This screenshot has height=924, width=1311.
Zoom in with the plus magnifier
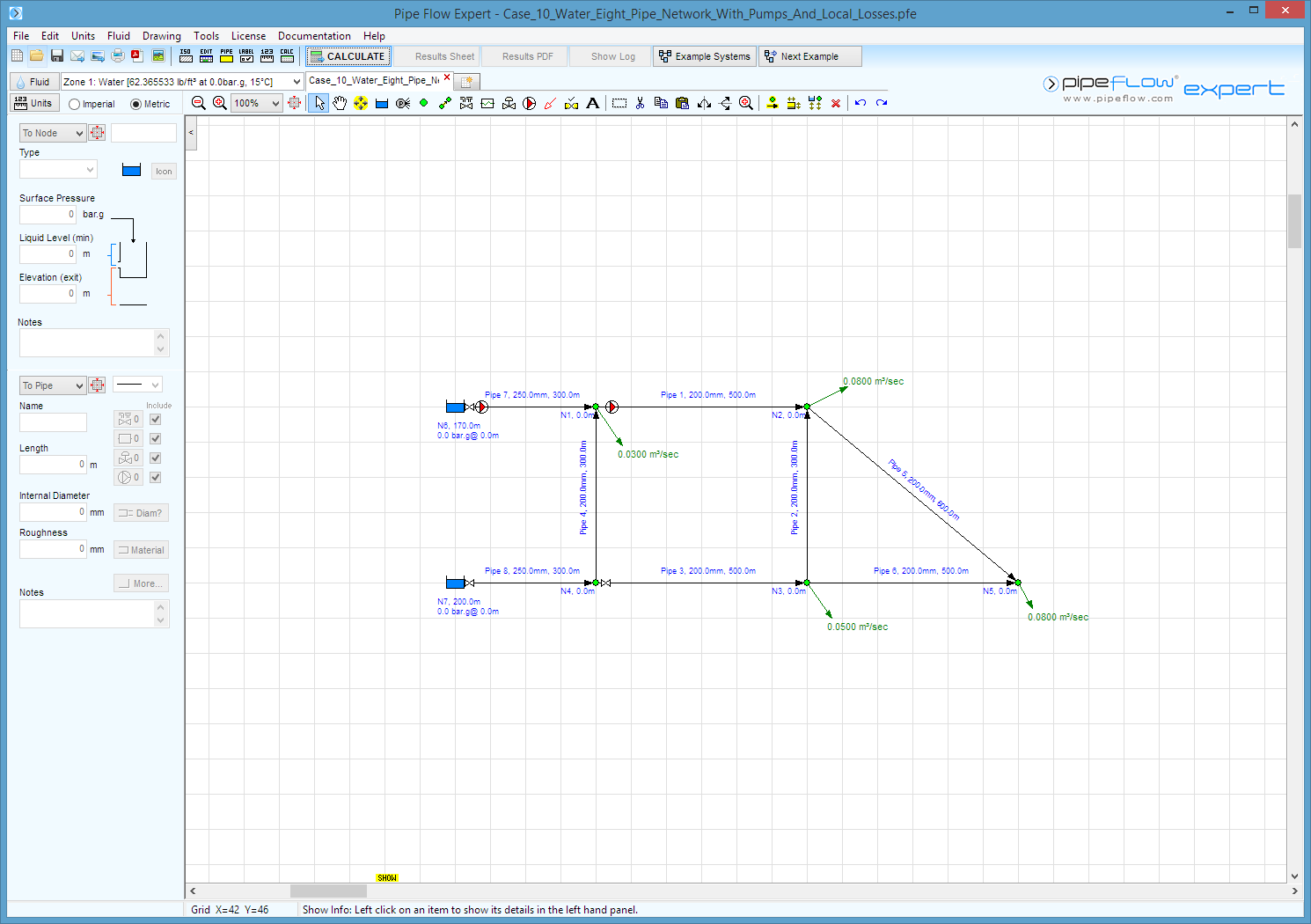tap(220, 103)
